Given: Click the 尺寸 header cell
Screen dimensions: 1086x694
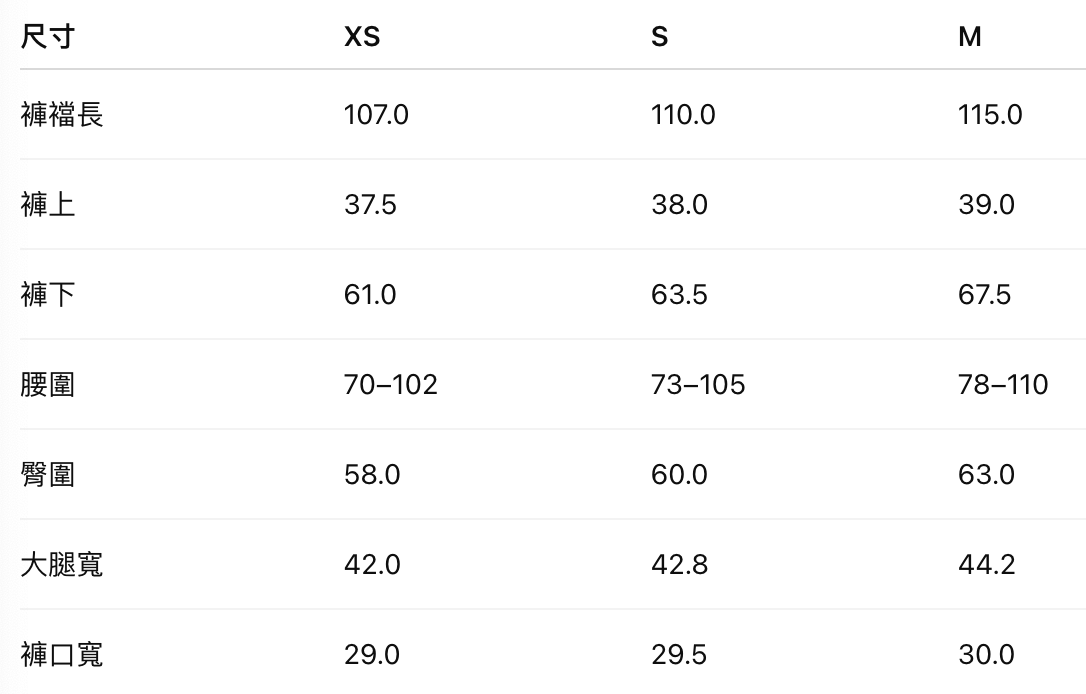Looking at the screenshot, I should 47,37.
